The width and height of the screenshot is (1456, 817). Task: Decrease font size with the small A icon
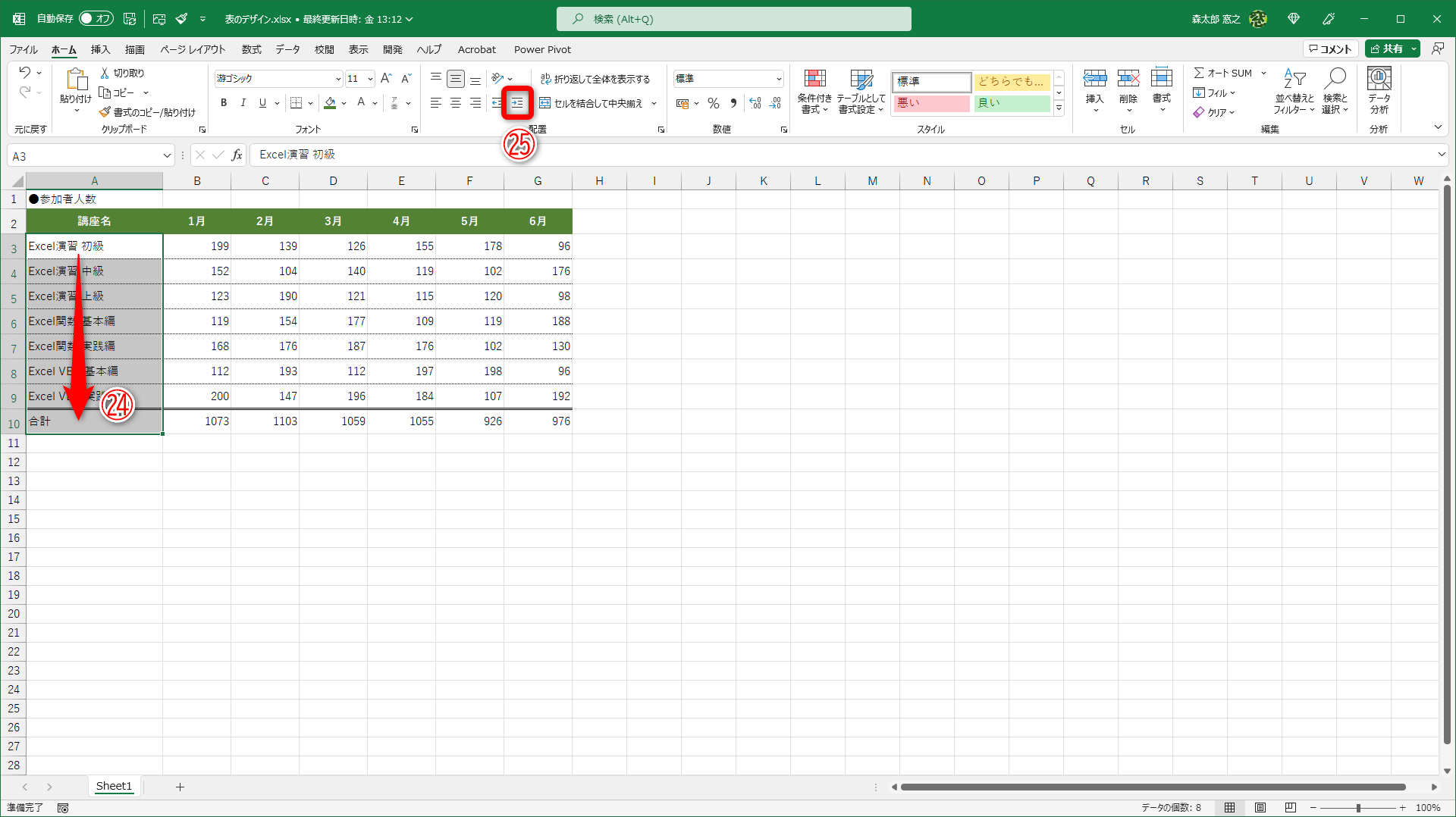point(406,78)
